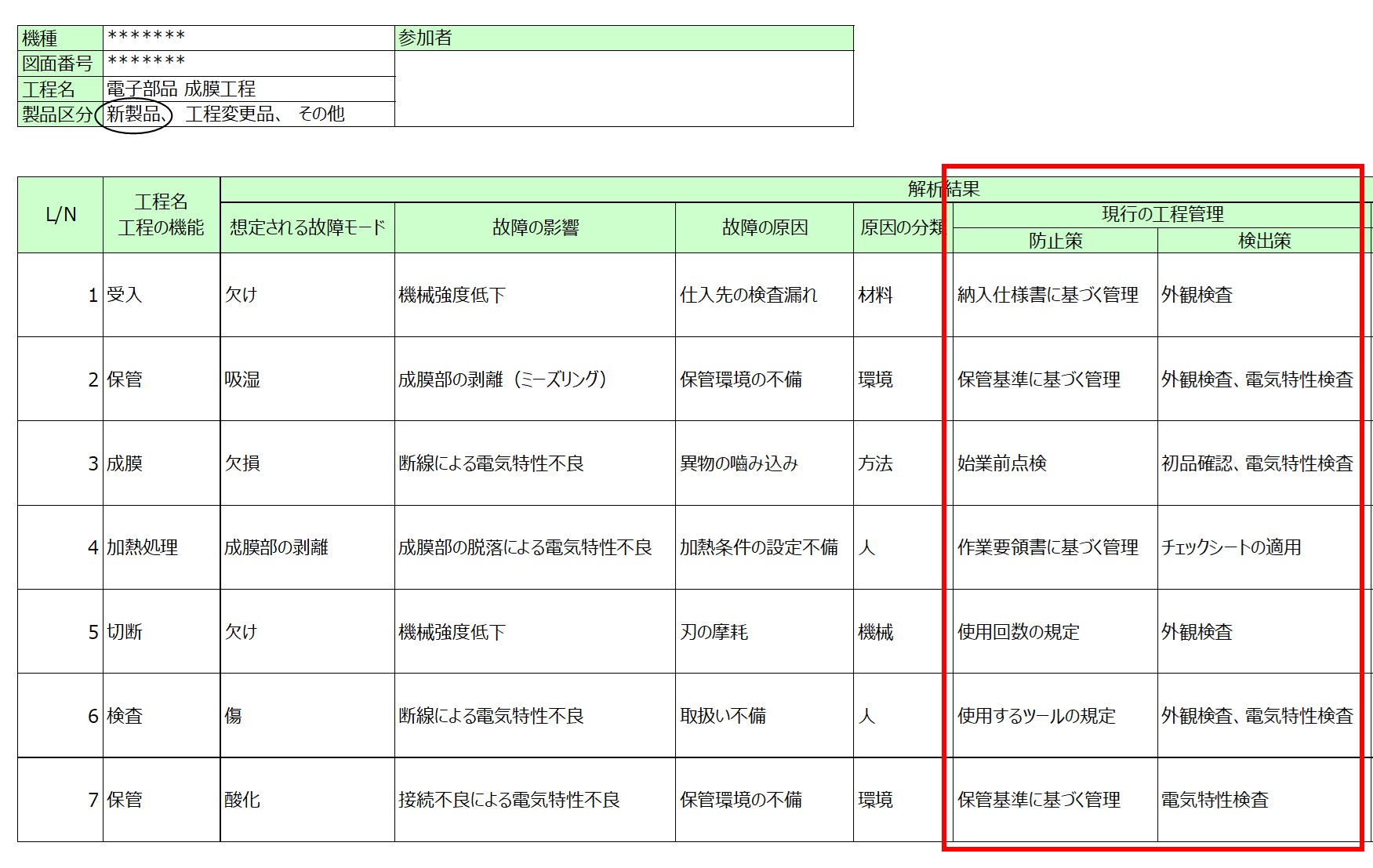1373x868 pixels.
Task: Select the 参加者 header cell
Action: tap(624, 38)
